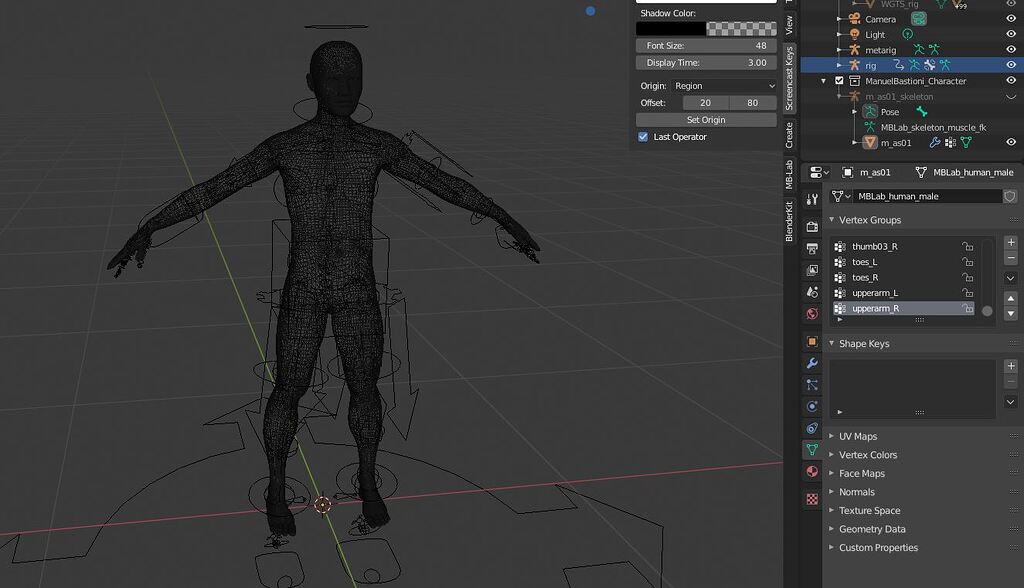The image size is (1024, 588).
Task: Open the mesh data browse dropdown
Action: (x=840, y=196)
